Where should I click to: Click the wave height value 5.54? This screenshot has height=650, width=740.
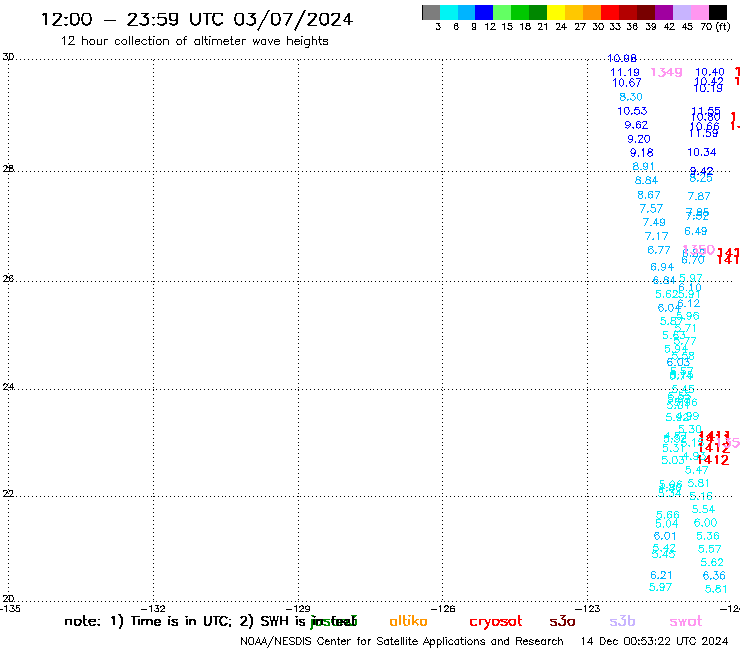click(x=703, y=509)
